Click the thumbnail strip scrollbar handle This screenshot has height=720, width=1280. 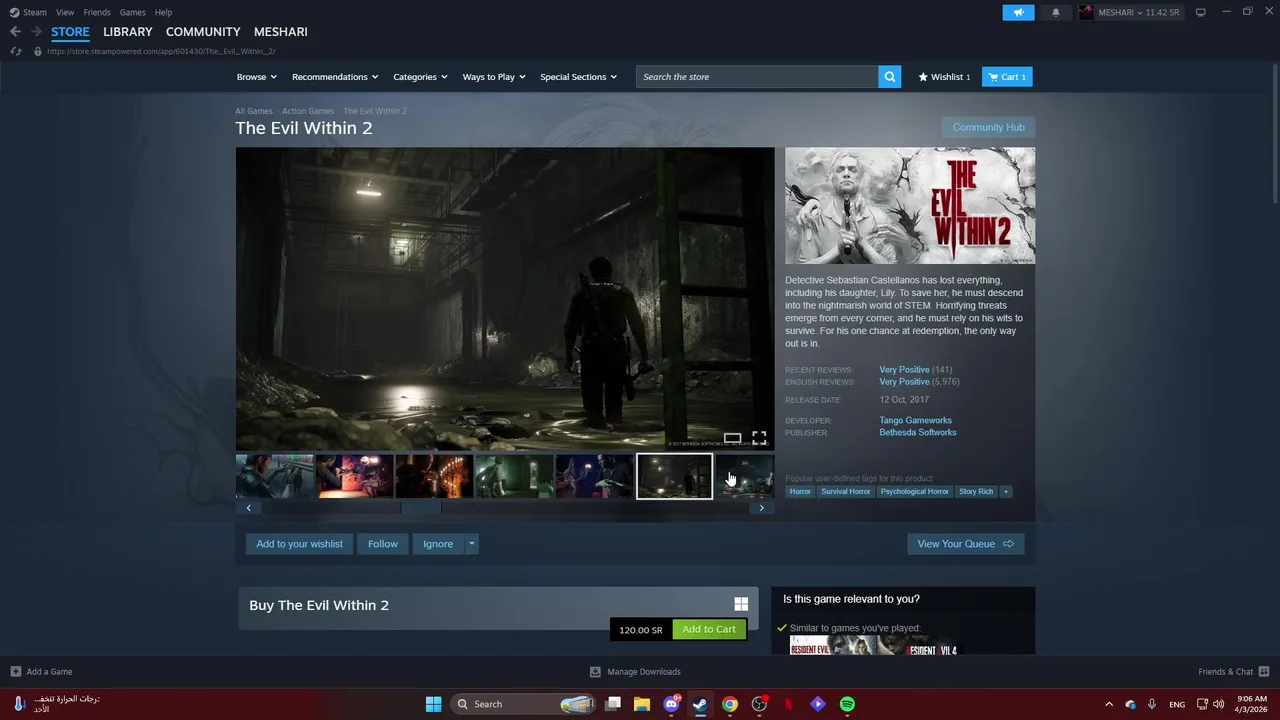421,508
